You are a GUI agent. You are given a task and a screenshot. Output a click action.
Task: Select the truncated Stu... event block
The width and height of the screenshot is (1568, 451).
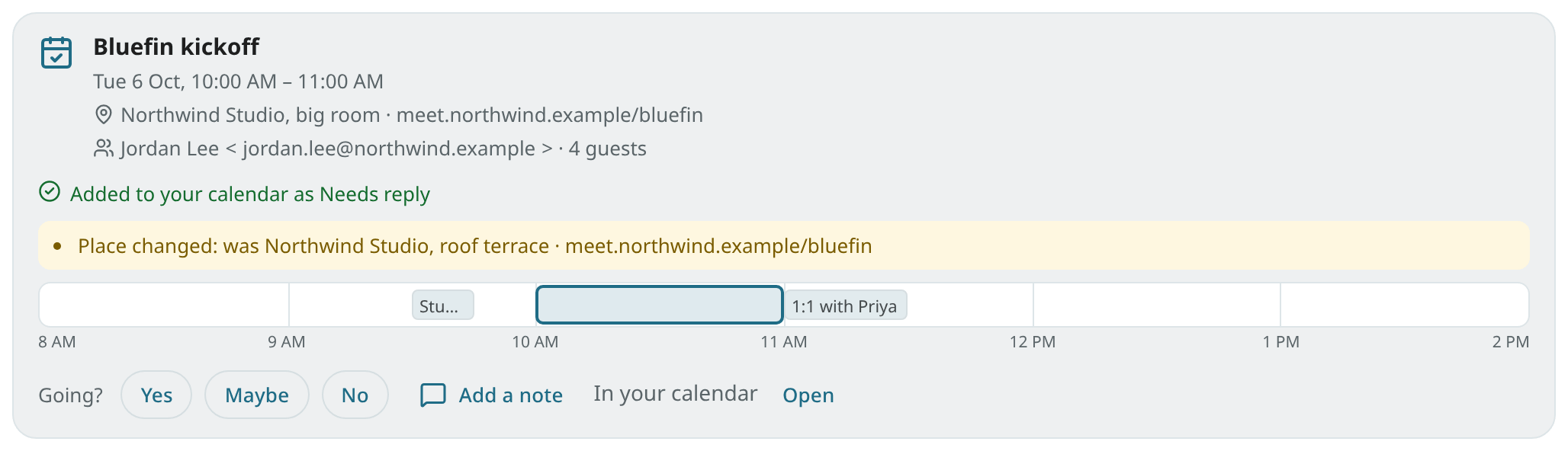tap(443, 305)
